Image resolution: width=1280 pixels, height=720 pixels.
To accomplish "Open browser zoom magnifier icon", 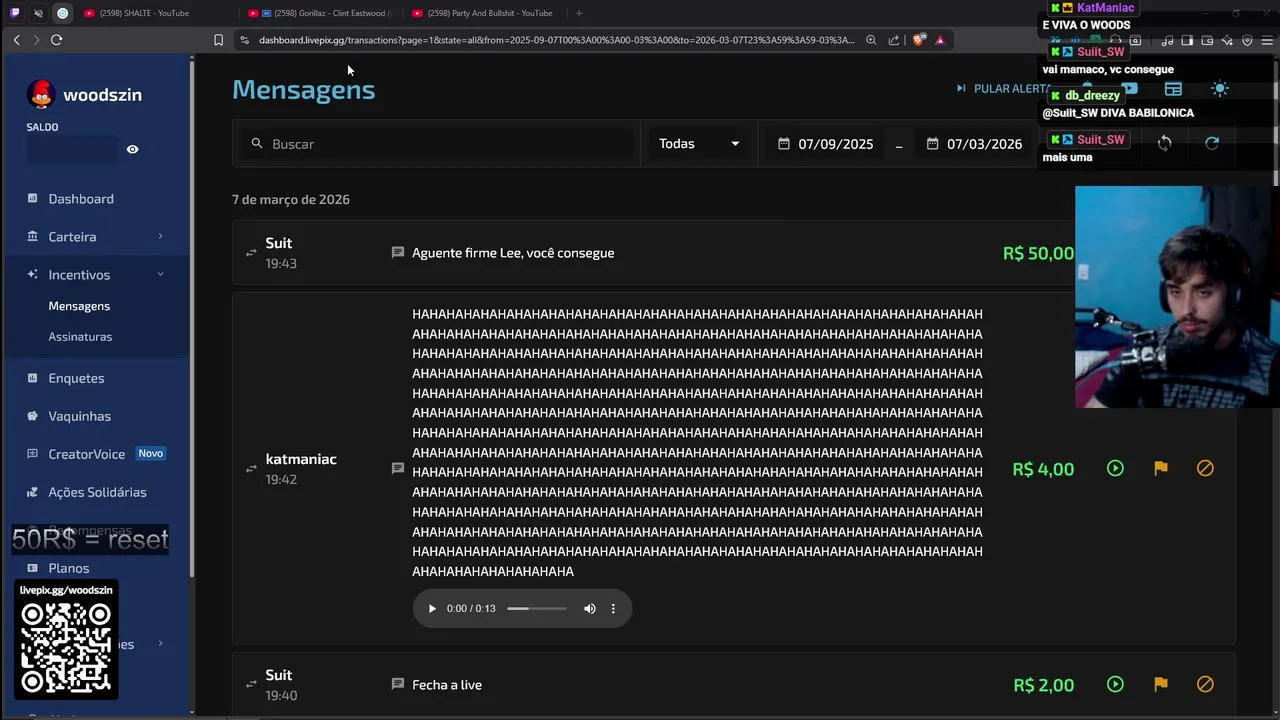I will click(871, 40).
